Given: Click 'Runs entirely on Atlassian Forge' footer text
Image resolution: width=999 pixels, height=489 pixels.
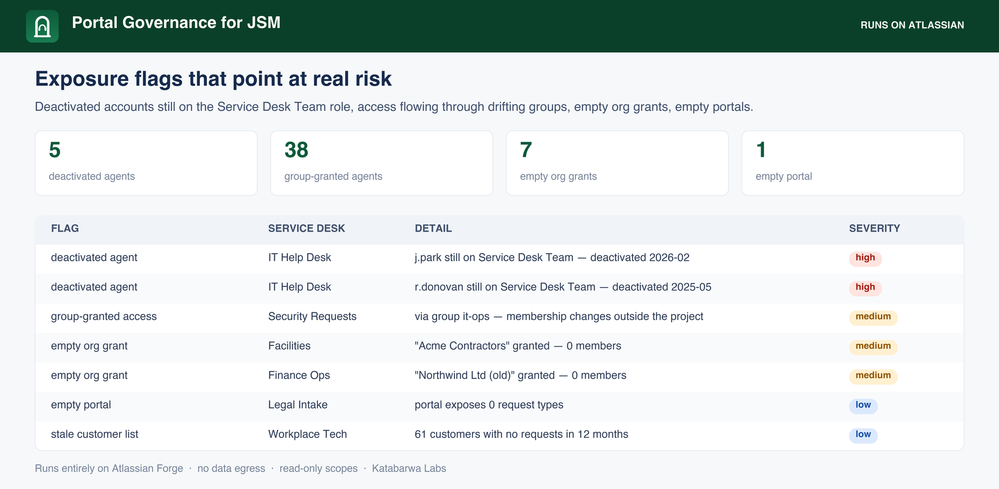Looking at the screenshot, I should [x=108, y=469].
